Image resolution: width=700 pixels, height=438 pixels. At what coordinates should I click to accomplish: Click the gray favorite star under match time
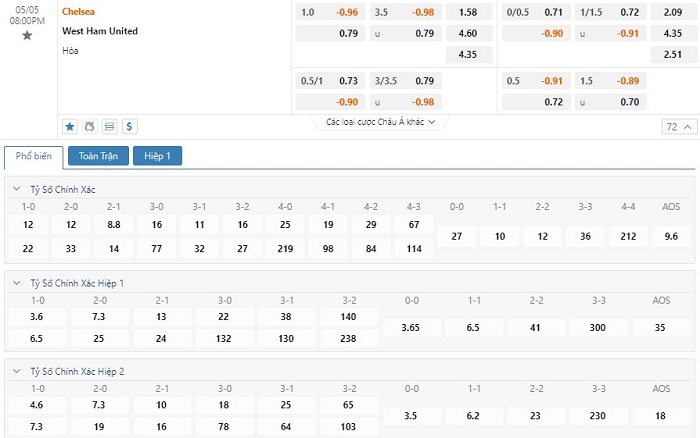point(27,36)
